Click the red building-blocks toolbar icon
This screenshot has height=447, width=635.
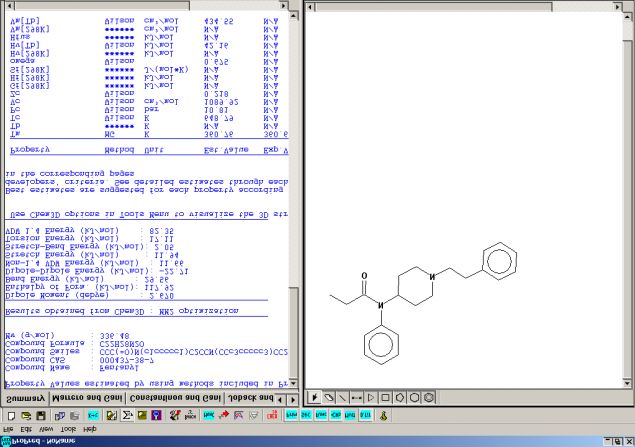click(x=272, y=415)
